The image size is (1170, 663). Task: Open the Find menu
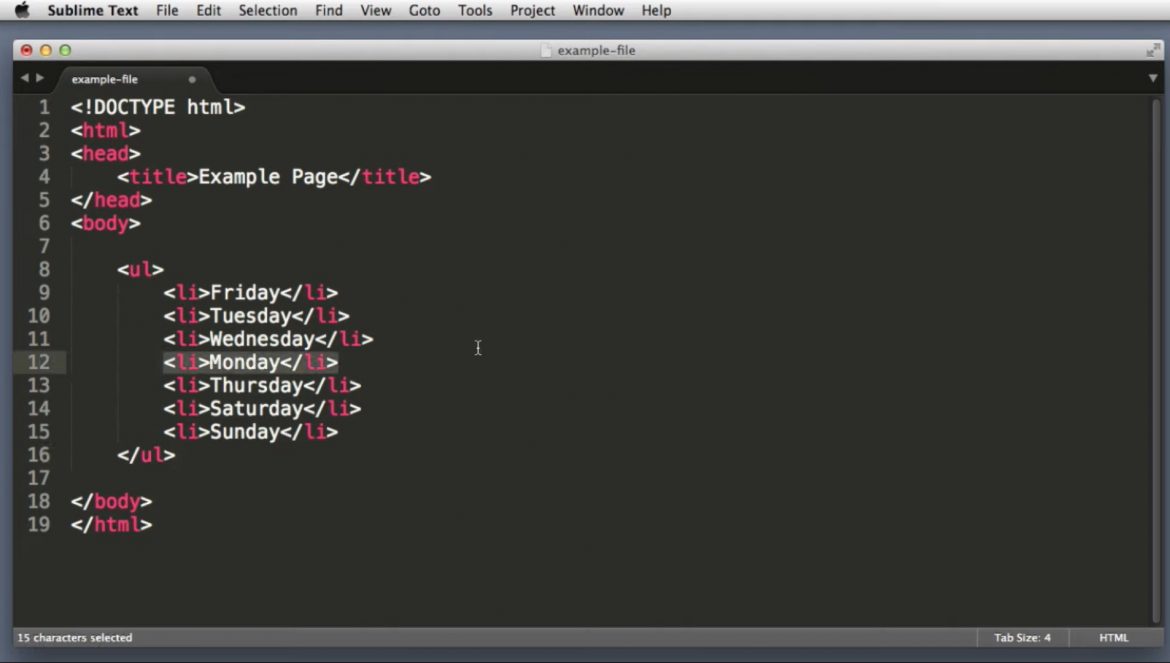point(328,10)
